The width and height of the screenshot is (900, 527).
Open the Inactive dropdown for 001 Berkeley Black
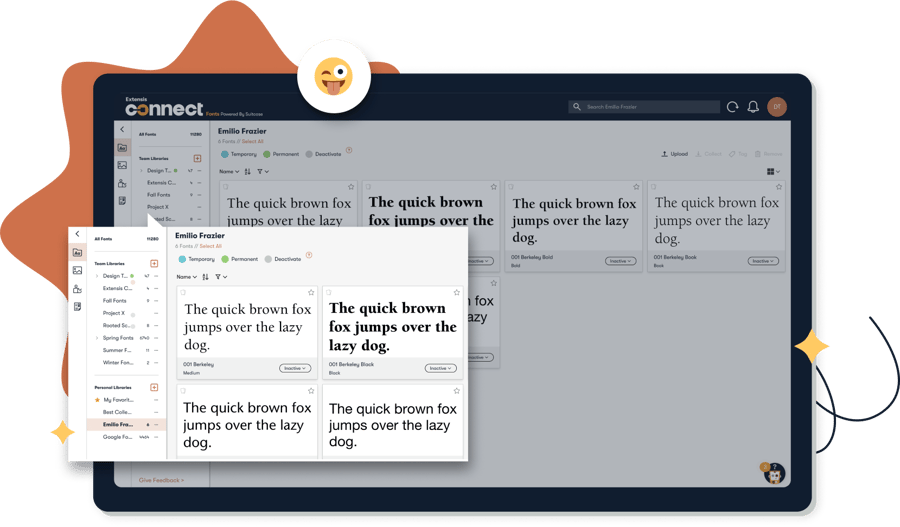441,368
